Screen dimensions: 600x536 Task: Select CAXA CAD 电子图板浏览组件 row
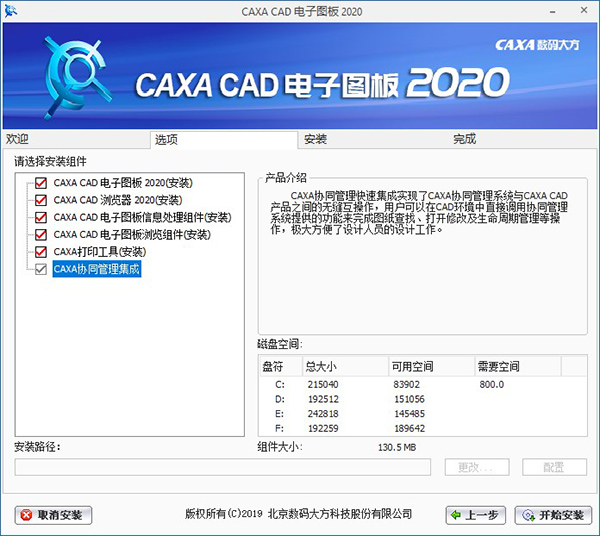point(132,235)
